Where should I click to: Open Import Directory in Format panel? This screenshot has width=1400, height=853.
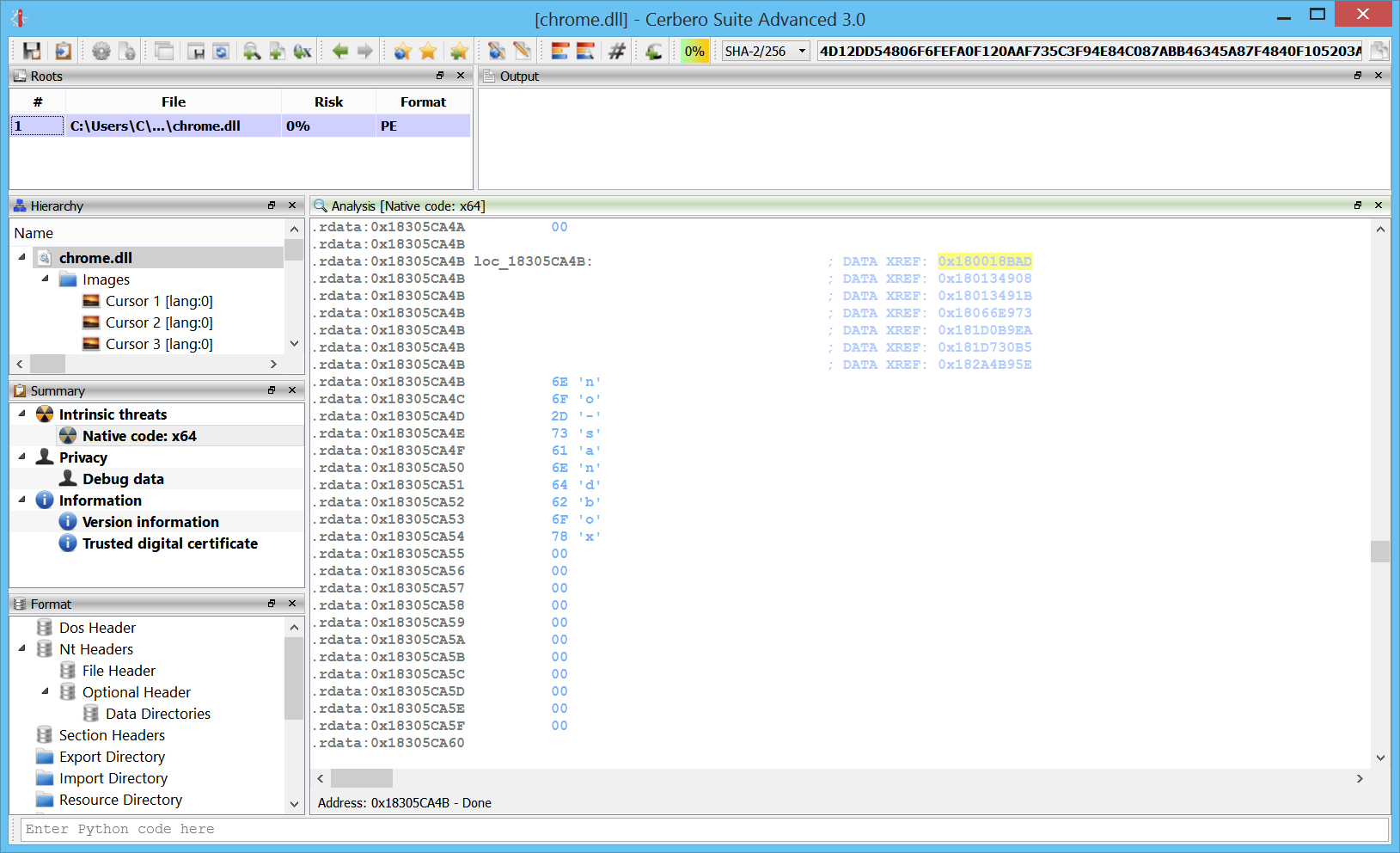pyautogui.click(x=113, y=778)
